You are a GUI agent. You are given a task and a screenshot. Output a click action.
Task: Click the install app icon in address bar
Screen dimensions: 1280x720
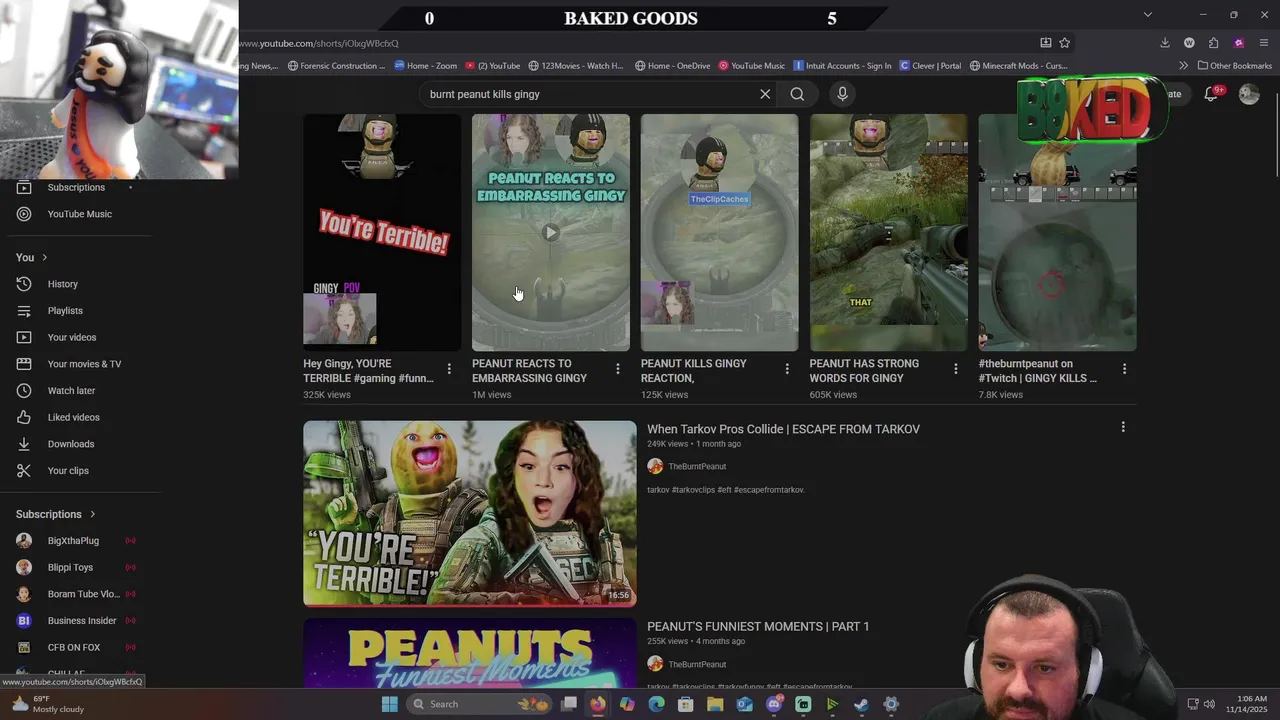click(x=1046, y=43)
